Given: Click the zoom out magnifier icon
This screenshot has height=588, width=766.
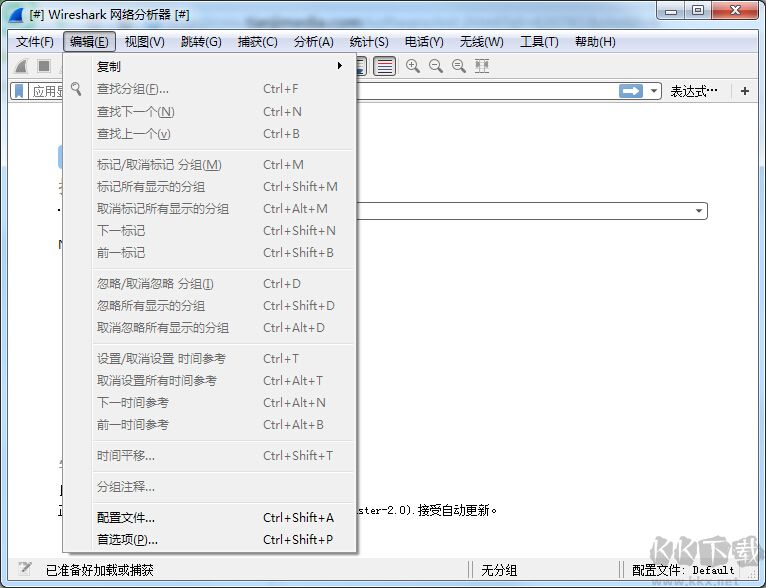Looking at the screenshot, I should tap(436, 66).
